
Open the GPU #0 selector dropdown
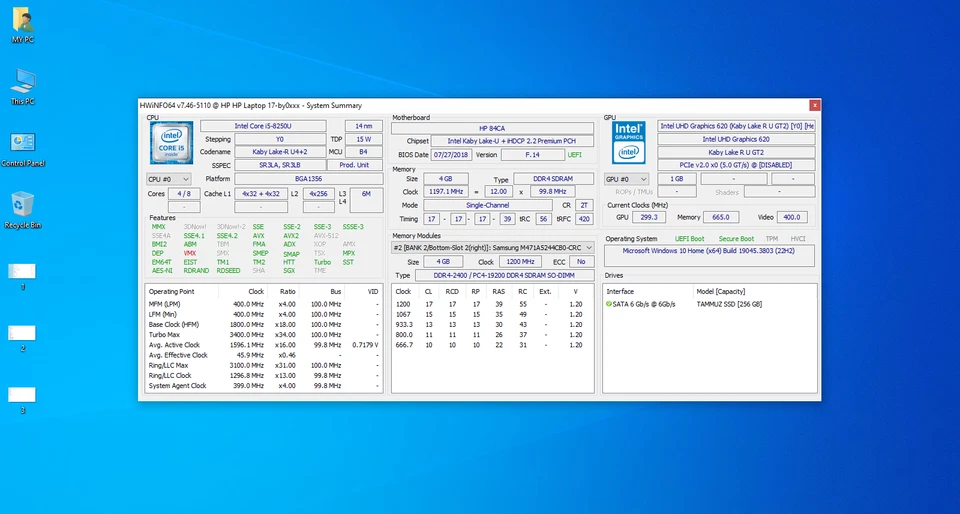point(626,179)
